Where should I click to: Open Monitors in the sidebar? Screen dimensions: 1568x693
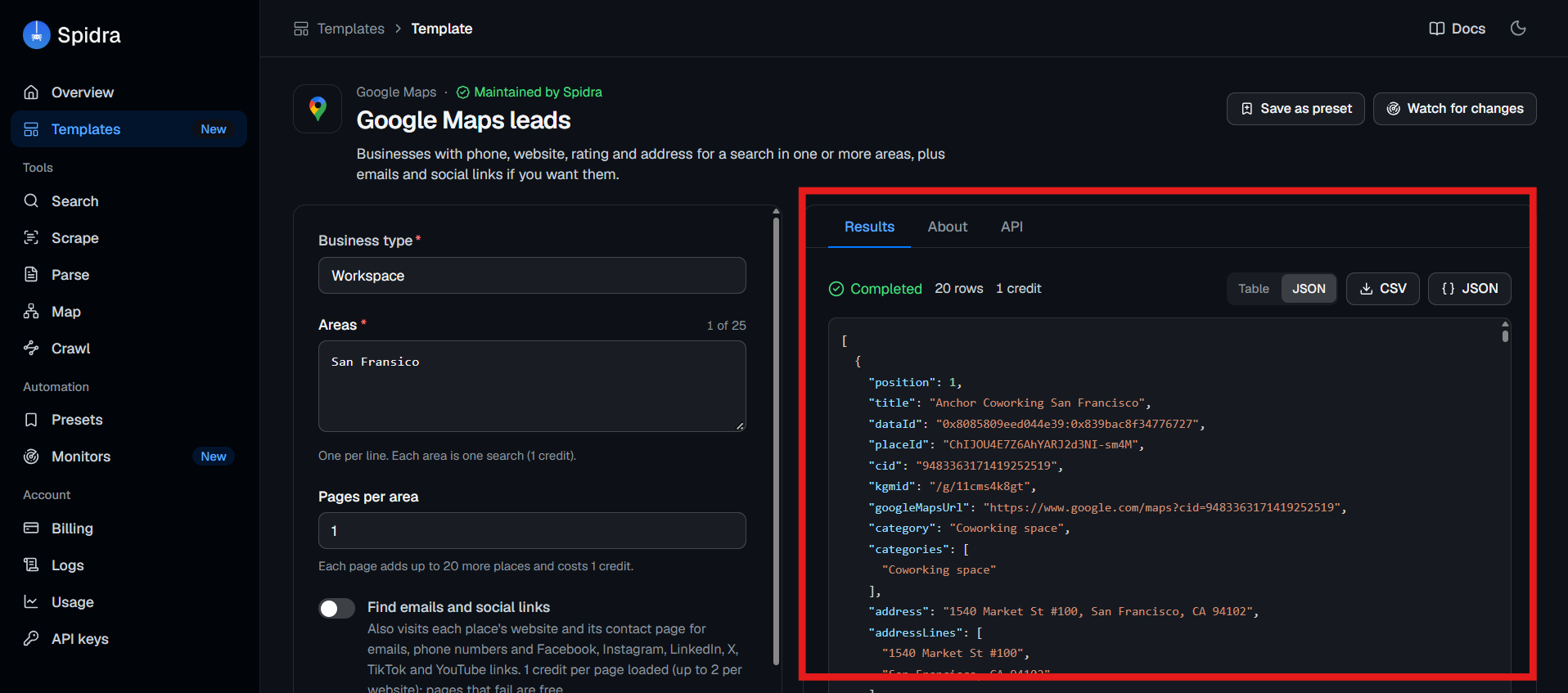click(129, 457)
